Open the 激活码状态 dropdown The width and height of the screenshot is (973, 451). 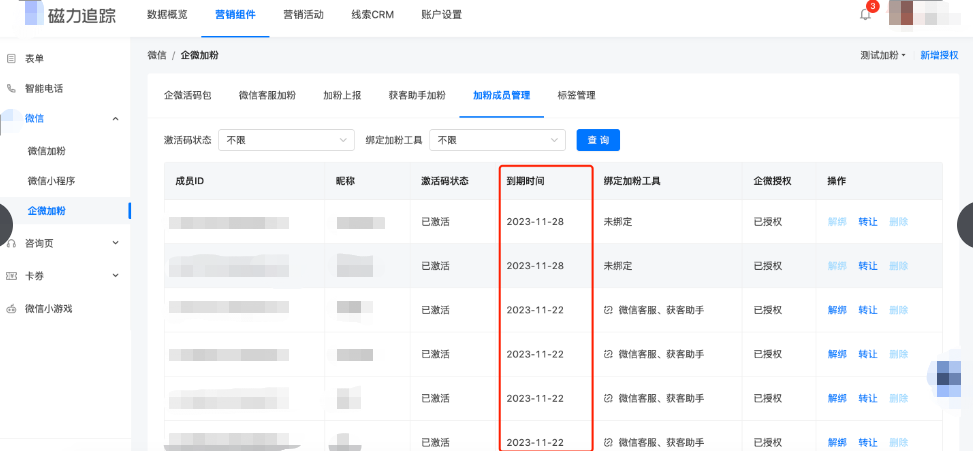point(286,140)
